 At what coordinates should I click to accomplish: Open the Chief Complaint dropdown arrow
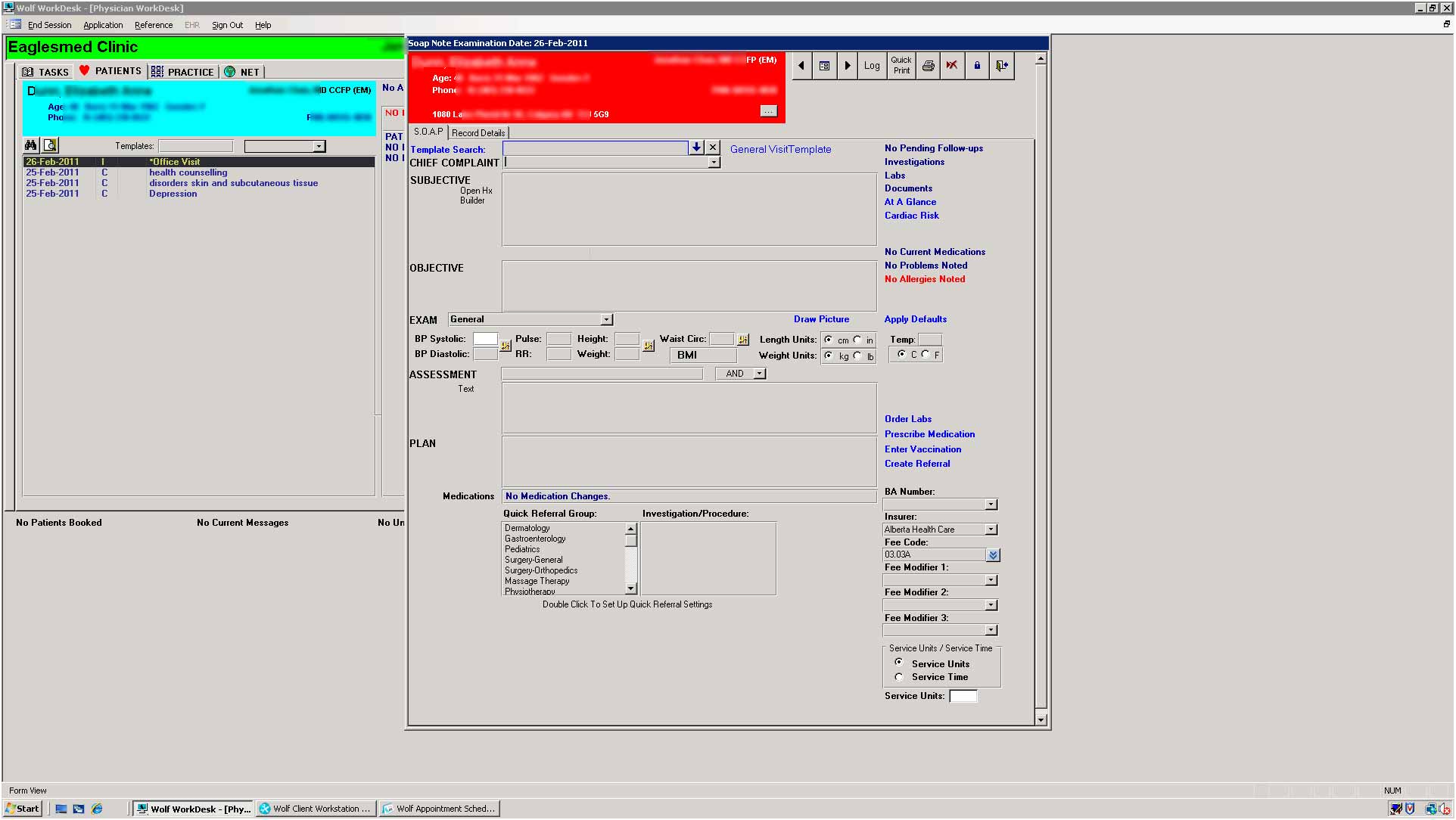[713, 163]
